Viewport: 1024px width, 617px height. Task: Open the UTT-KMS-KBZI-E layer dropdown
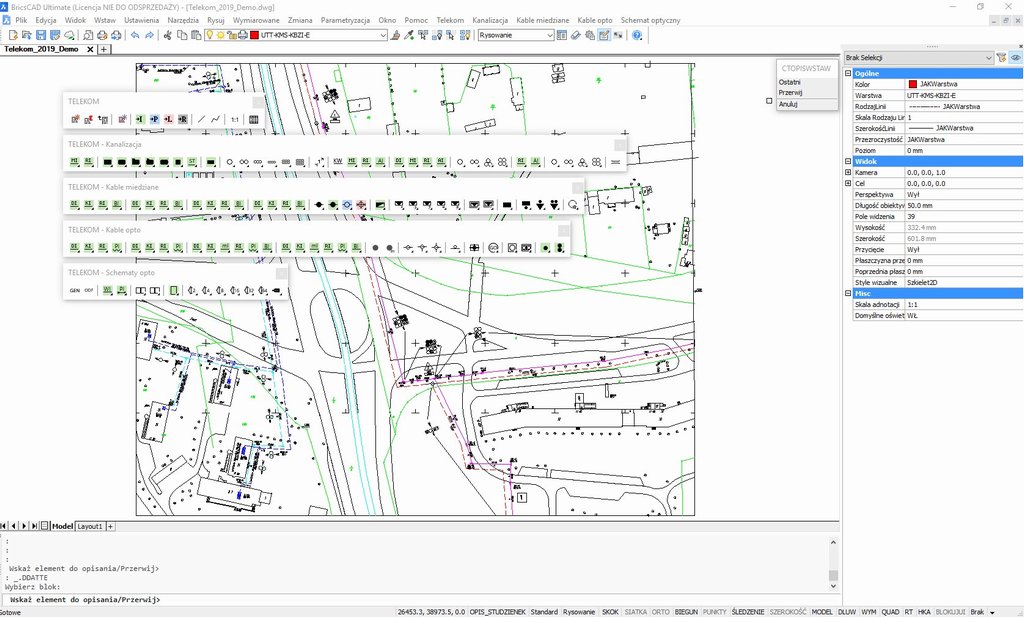pyautogui.click(x=383, y=35)
